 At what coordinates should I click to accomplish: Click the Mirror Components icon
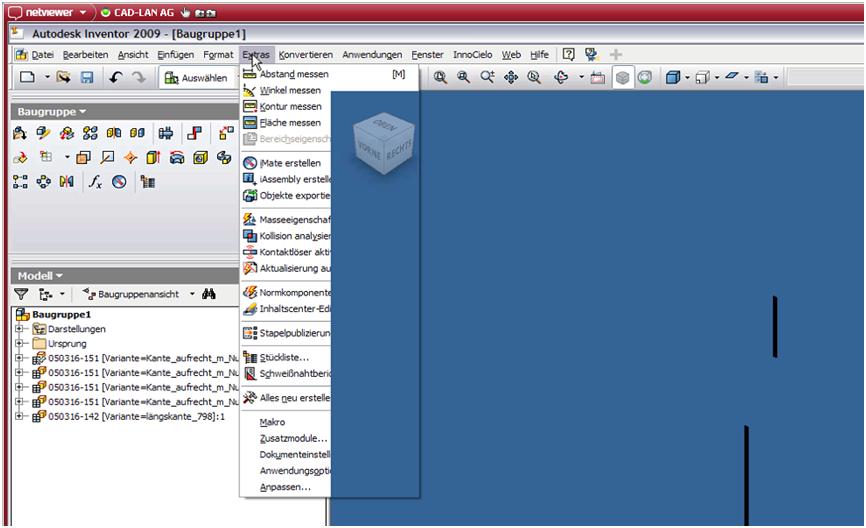pos(114,133)
